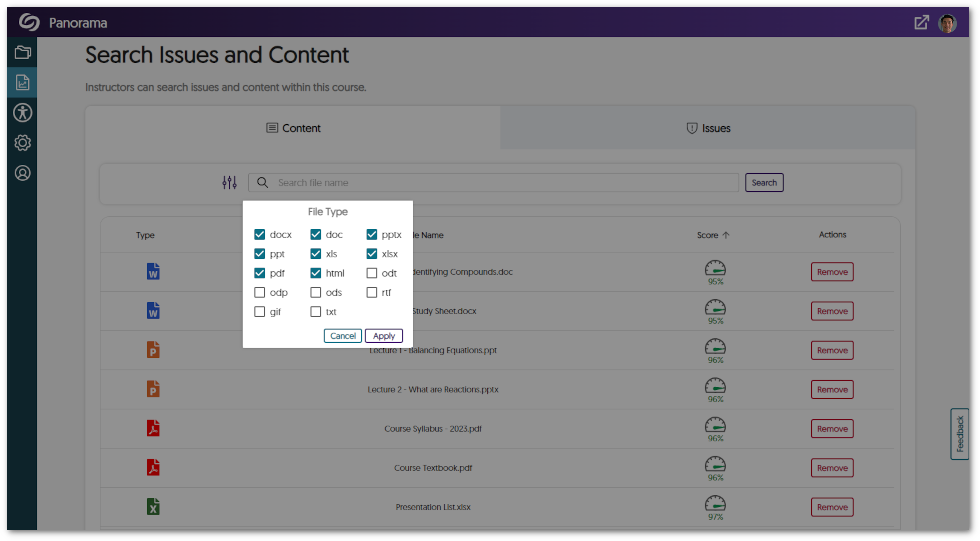Uncheck the html file type

[316, 273]
